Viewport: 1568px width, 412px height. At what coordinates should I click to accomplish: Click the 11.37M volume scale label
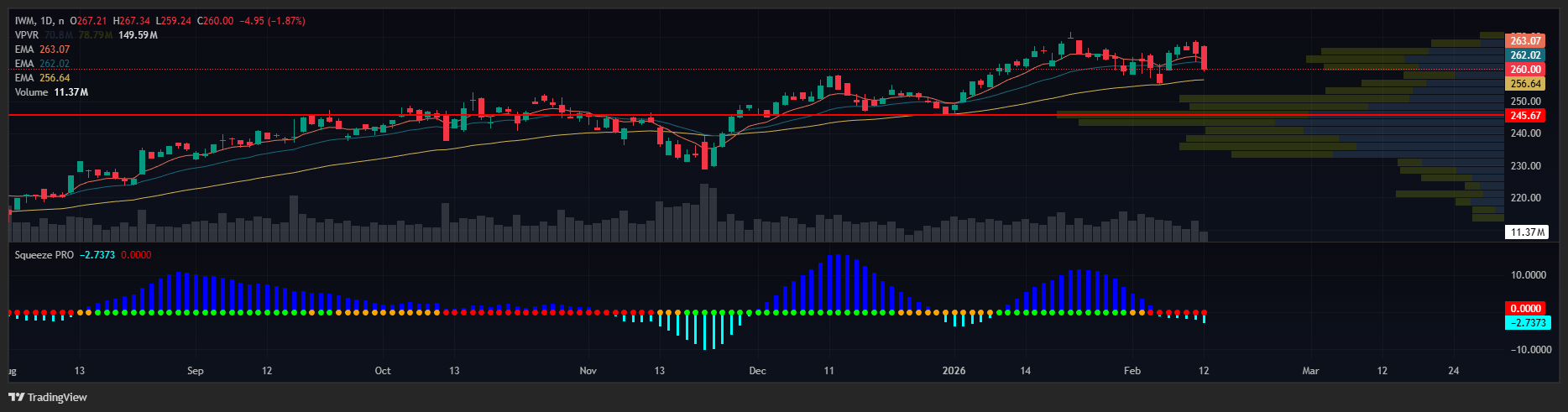point(1527,232)
